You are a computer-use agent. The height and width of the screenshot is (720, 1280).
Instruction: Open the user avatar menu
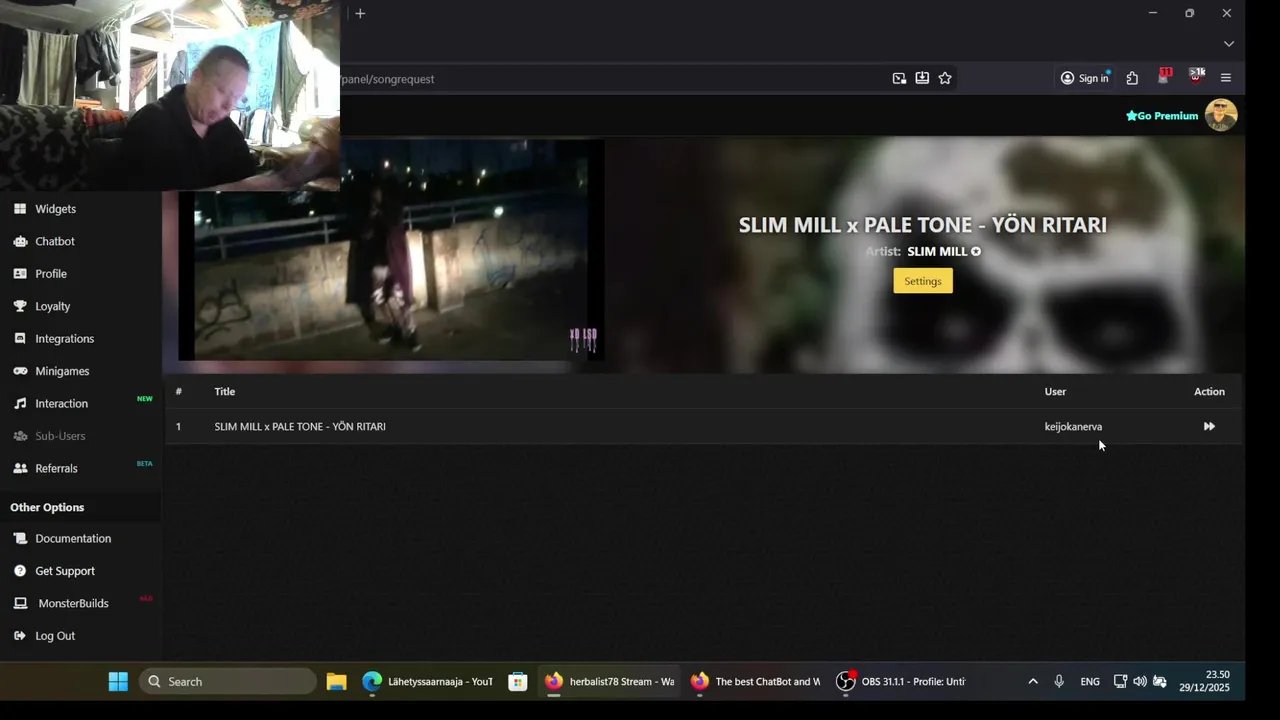[1221, 115]
